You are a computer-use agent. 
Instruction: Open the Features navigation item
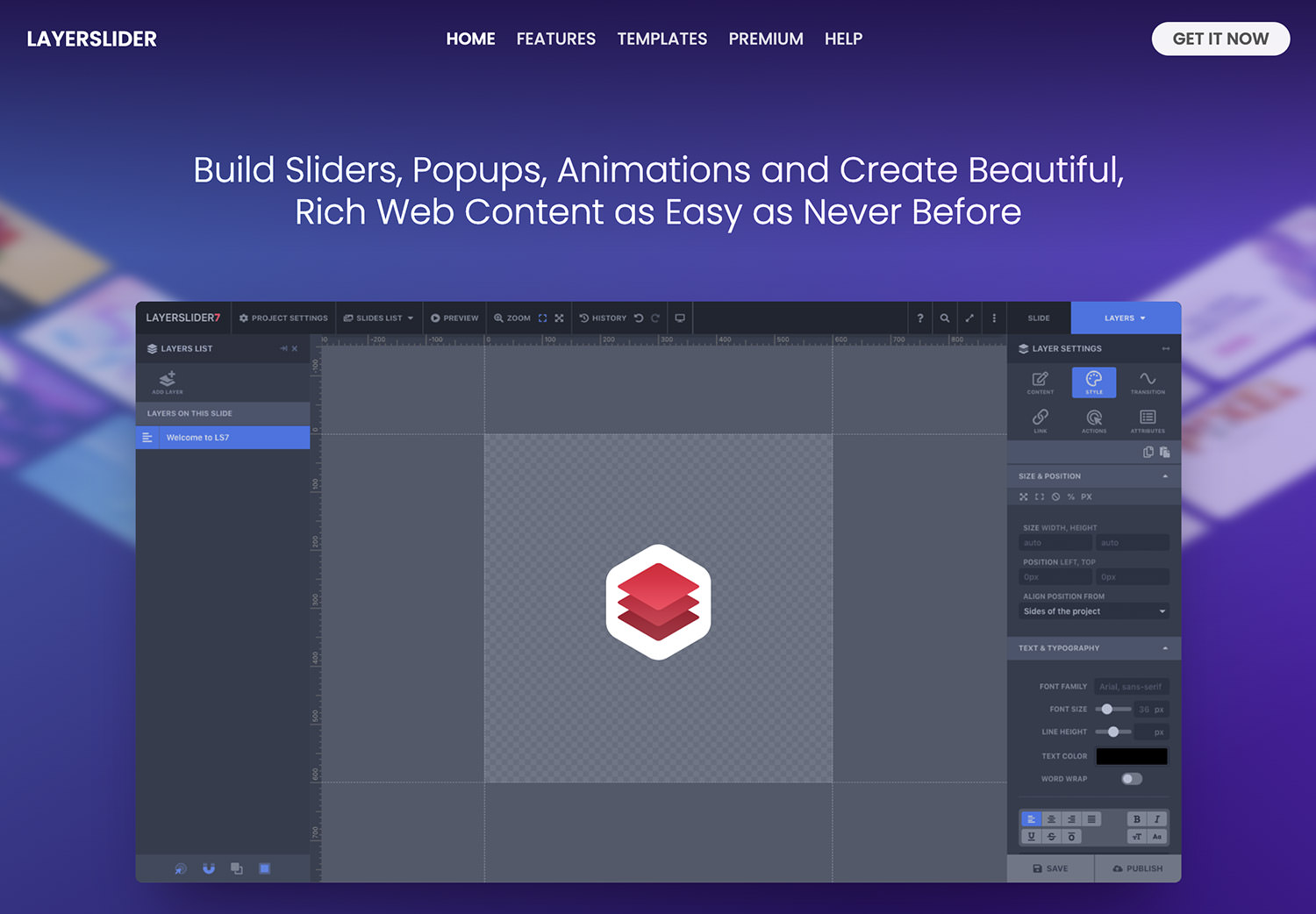pos(556,39)
